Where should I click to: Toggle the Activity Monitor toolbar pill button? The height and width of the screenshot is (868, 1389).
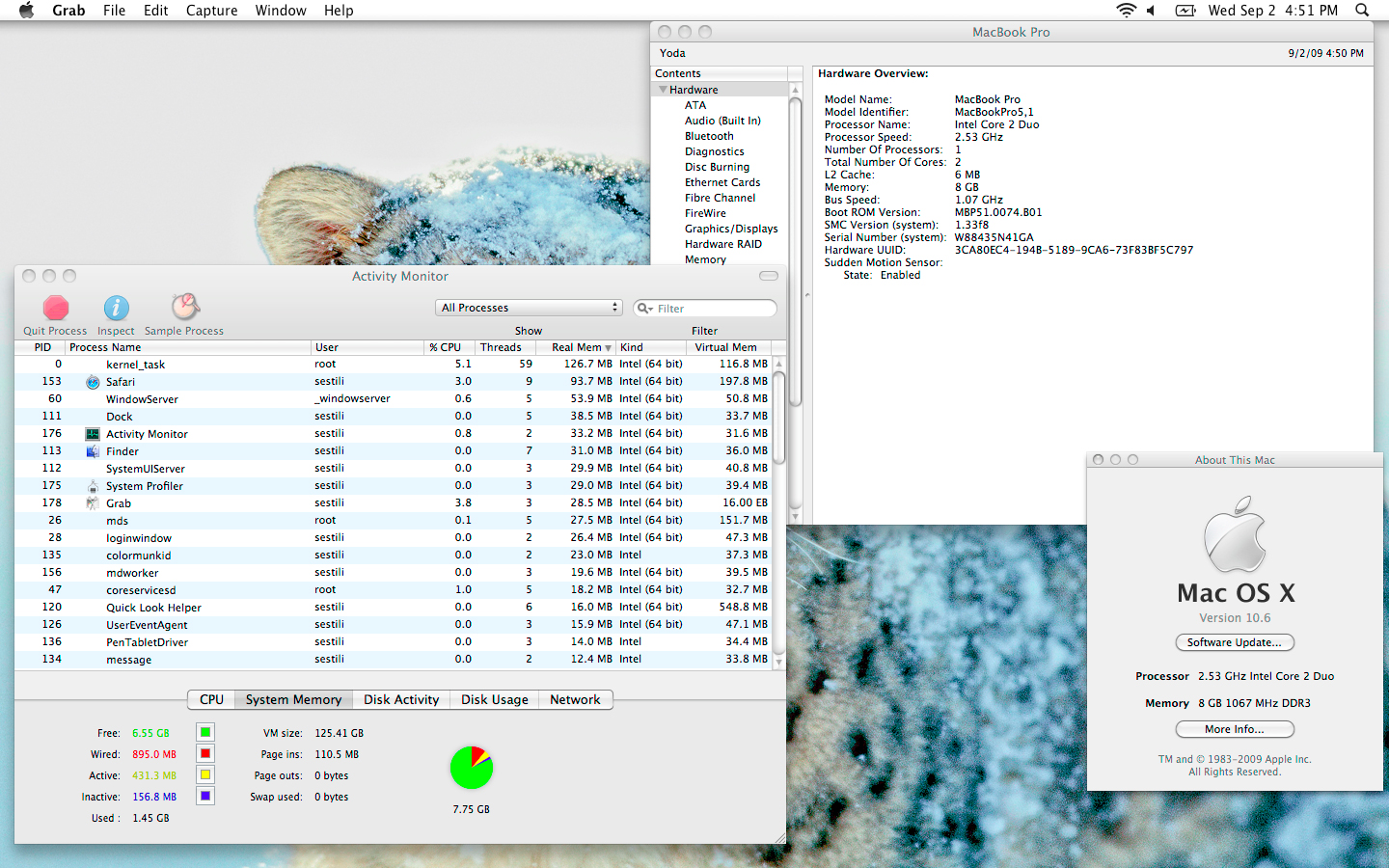768,277
